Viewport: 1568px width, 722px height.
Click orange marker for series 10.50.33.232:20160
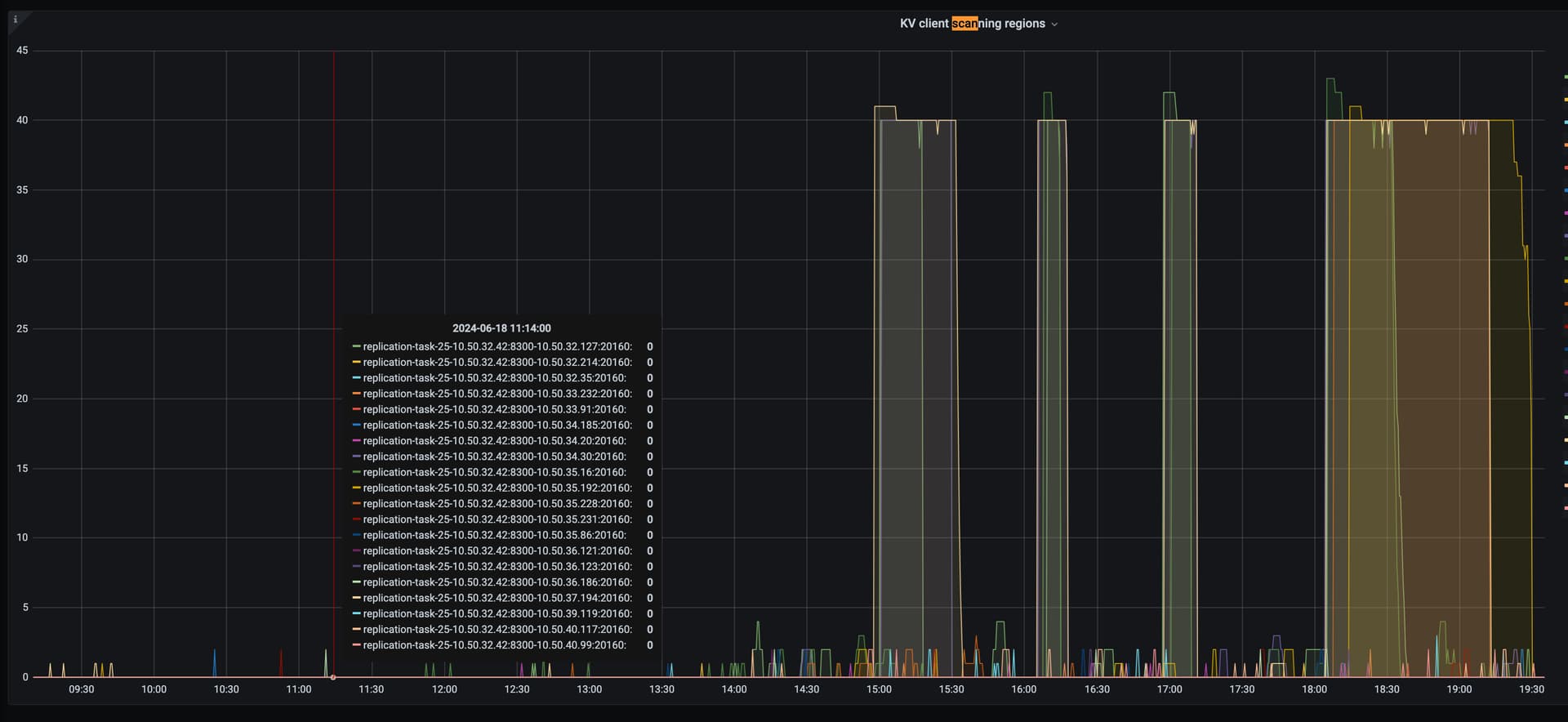[x=356, y=394]
